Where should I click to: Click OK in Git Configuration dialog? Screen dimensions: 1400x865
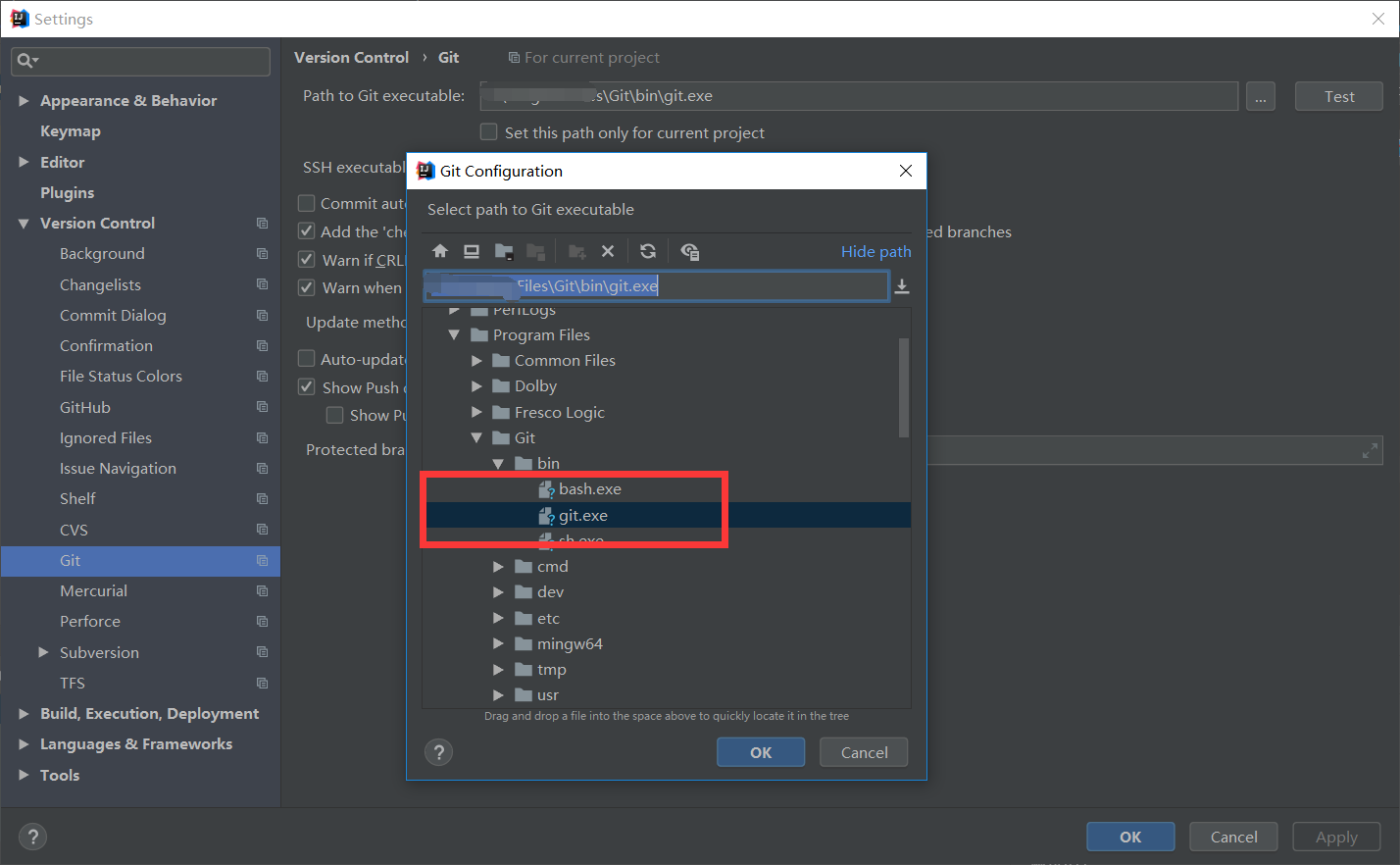point(761,752)
